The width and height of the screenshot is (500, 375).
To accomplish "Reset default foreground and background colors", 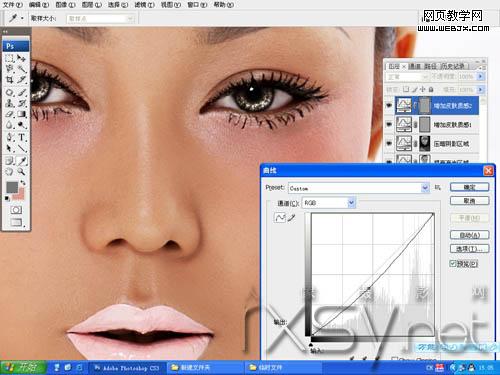I will (x=7, y=199).
